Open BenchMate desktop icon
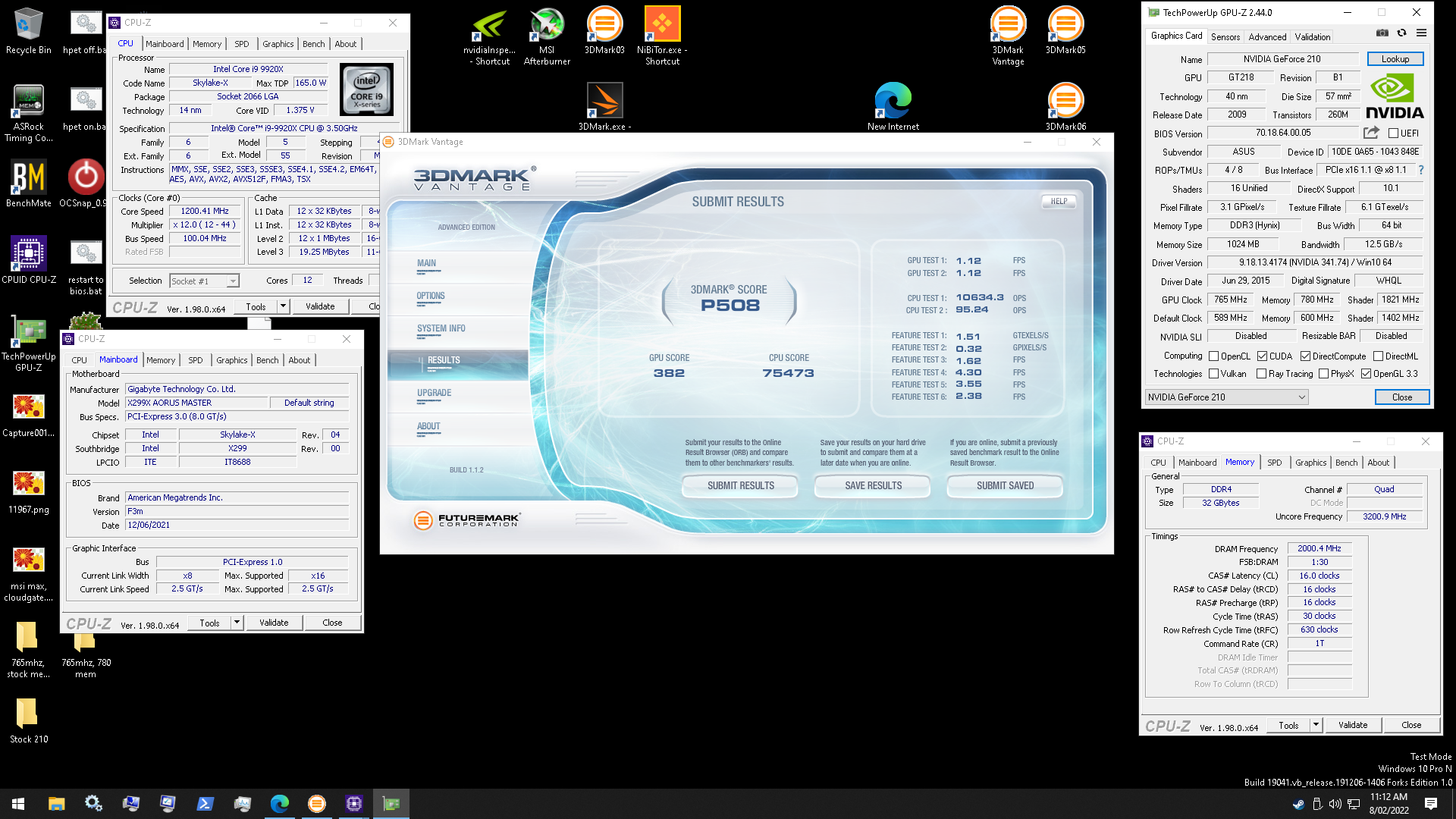This screenshot has height=819, width=1456. tap(29, 184)
